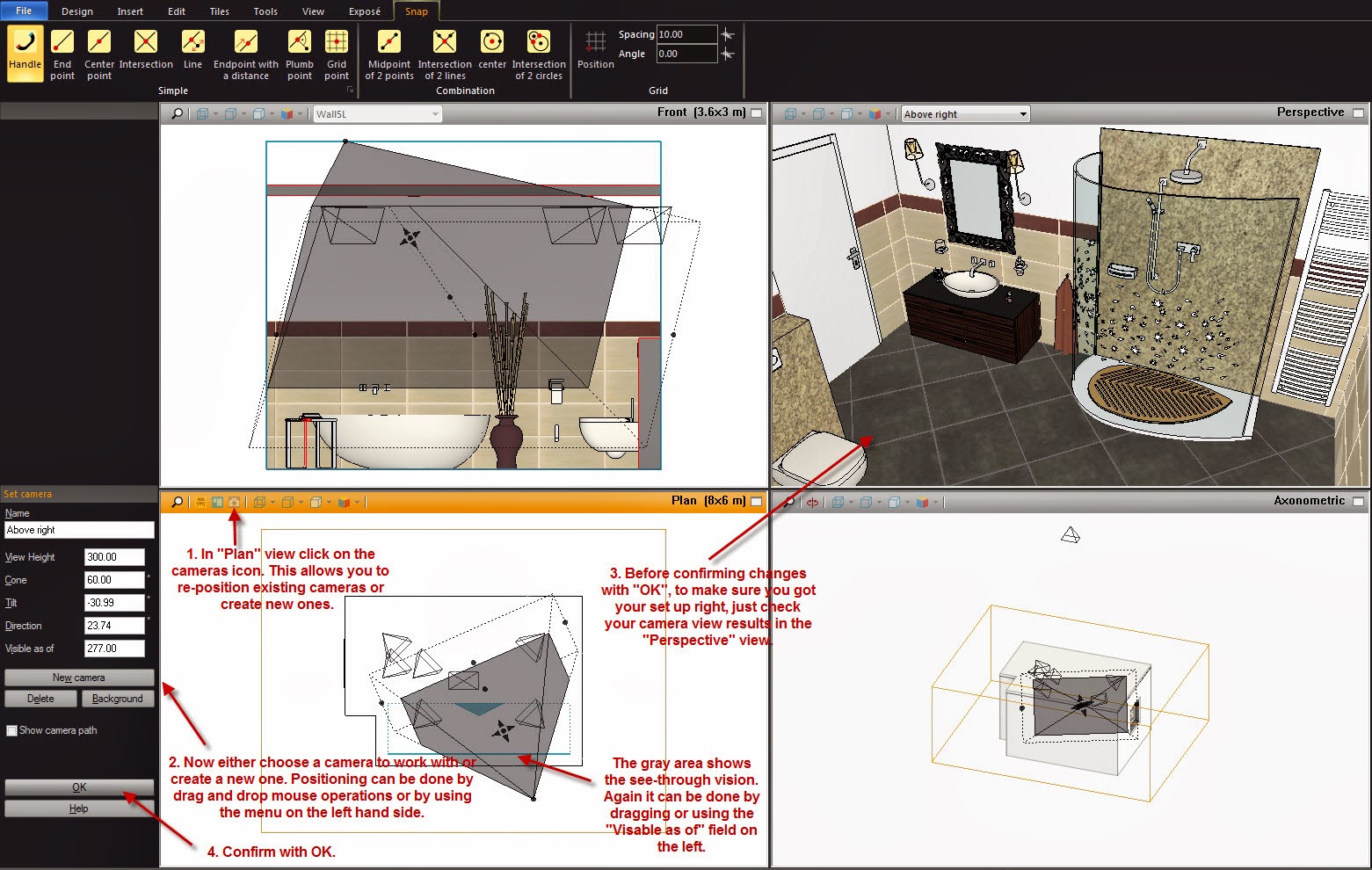
Task: Enable Midpoint of 2 points snapping
Action: (388, 53)
